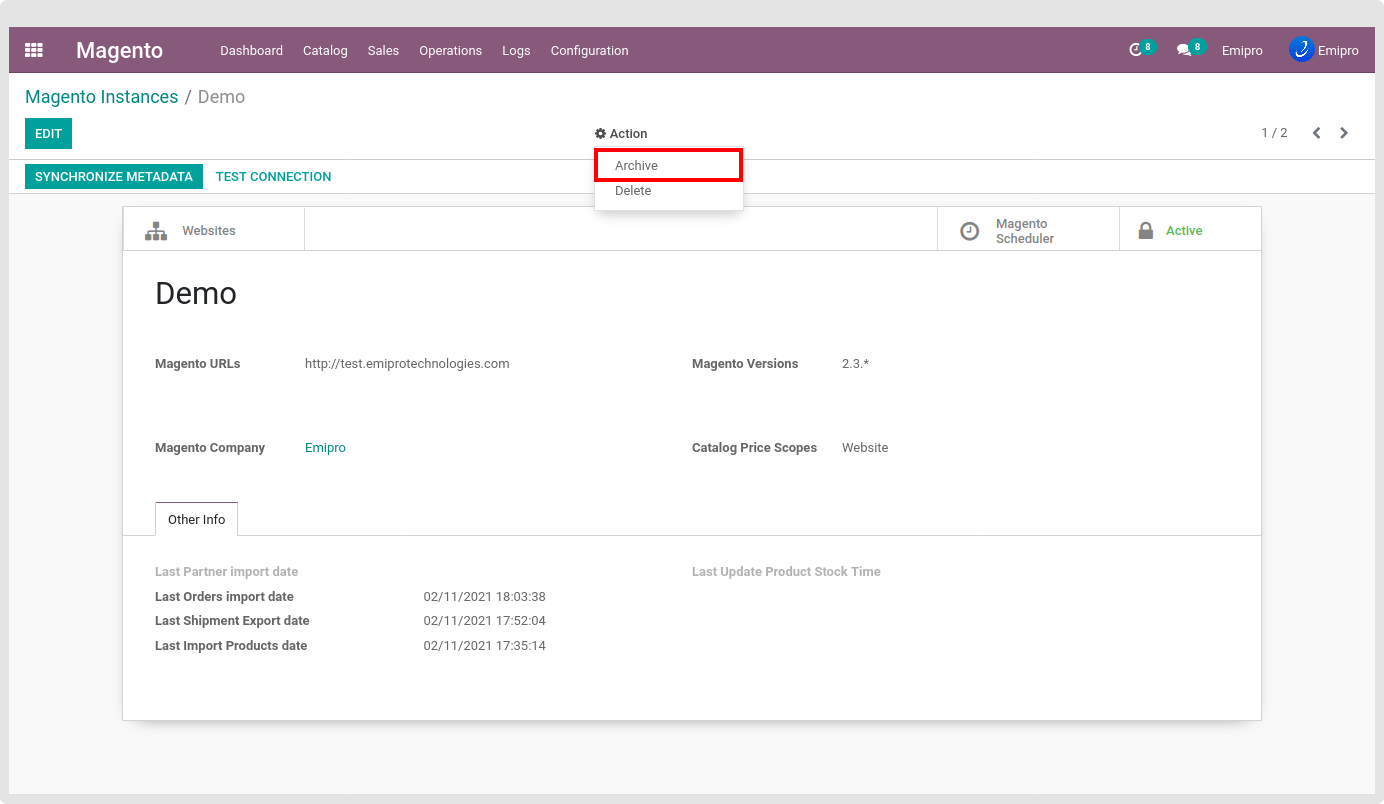The height and width of the screenshot is (804, 1384).
Task: Open the Logs menu
Action: (516, 50)
